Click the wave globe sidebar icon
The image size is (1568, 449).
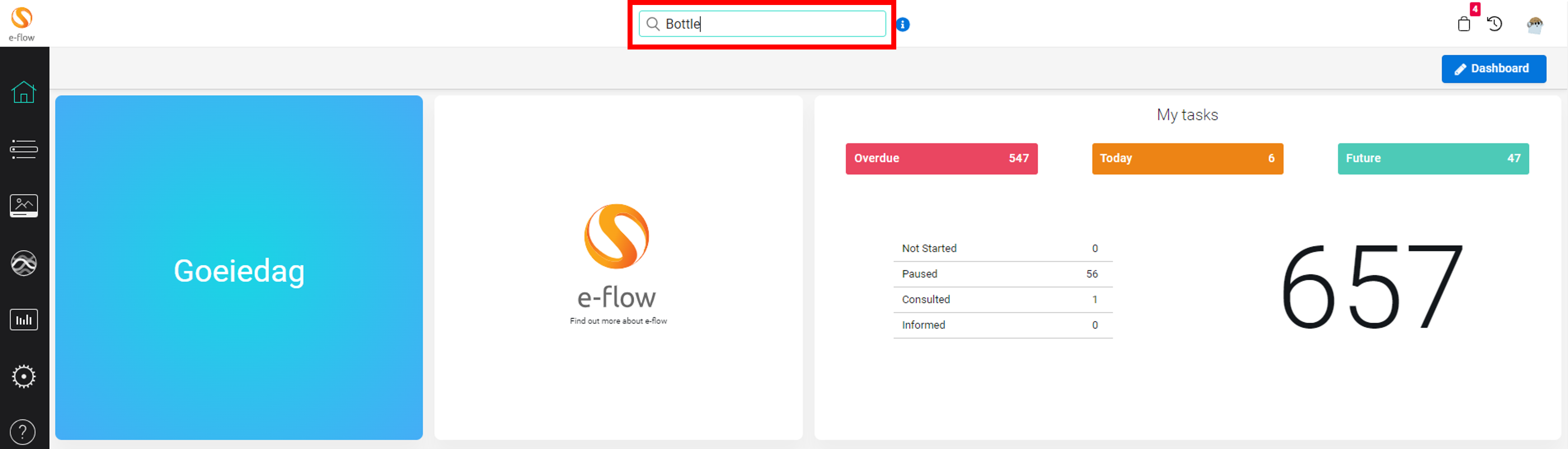tap(24, 263)
